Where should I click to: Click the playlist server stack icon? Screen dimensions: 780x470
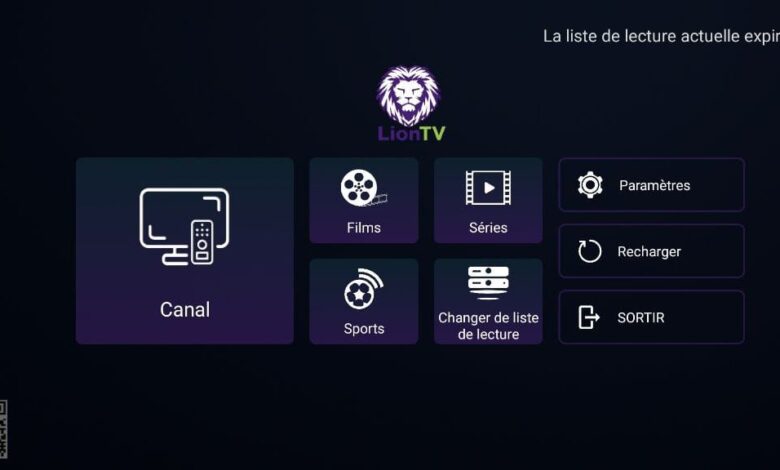(x=488, y=283)
